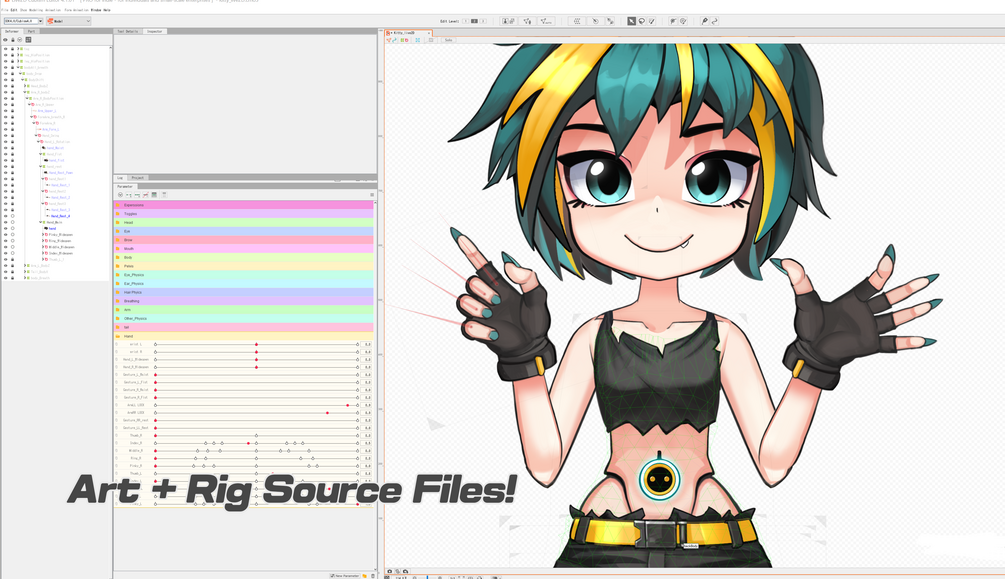Click first circular icon in Parameter toolbar
Screen dimensions: 1005x579
pyautogui.click(x=120, y=195)
